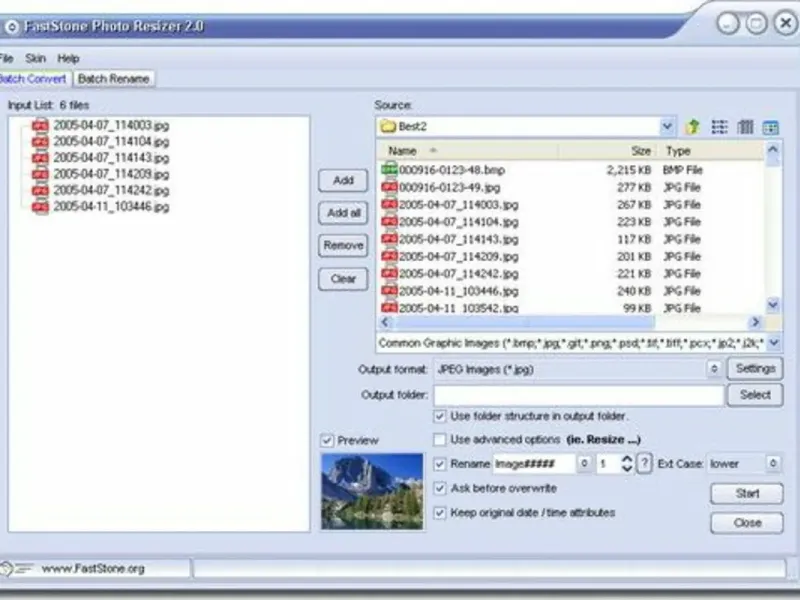Select 2005-04-07_114104.jpg in input list
800x600 pixels.
[111, 141]
